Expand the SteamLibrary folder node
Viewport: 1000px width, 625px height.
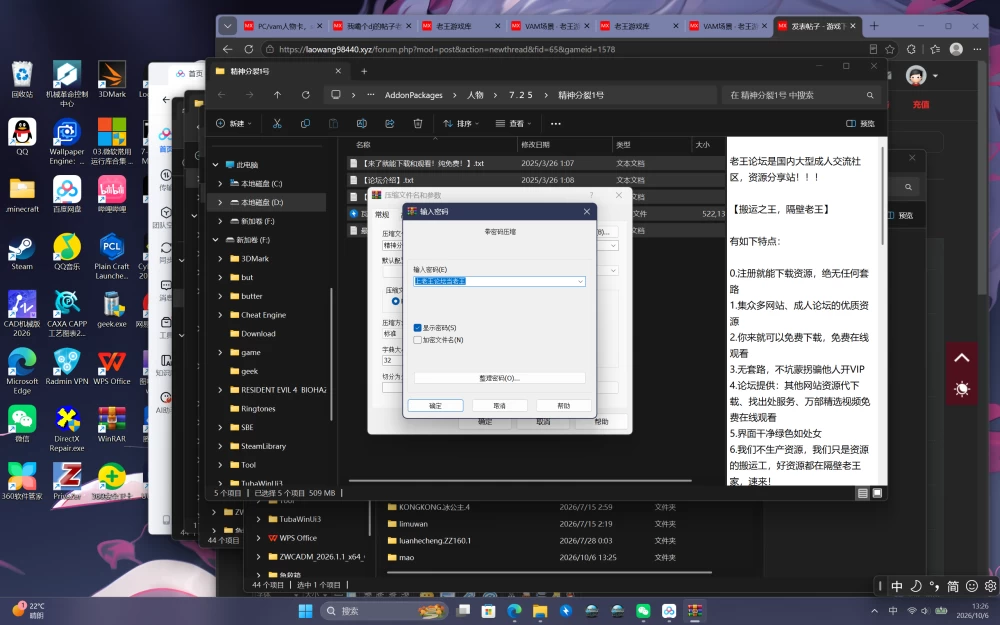click(x=221, y=446)
